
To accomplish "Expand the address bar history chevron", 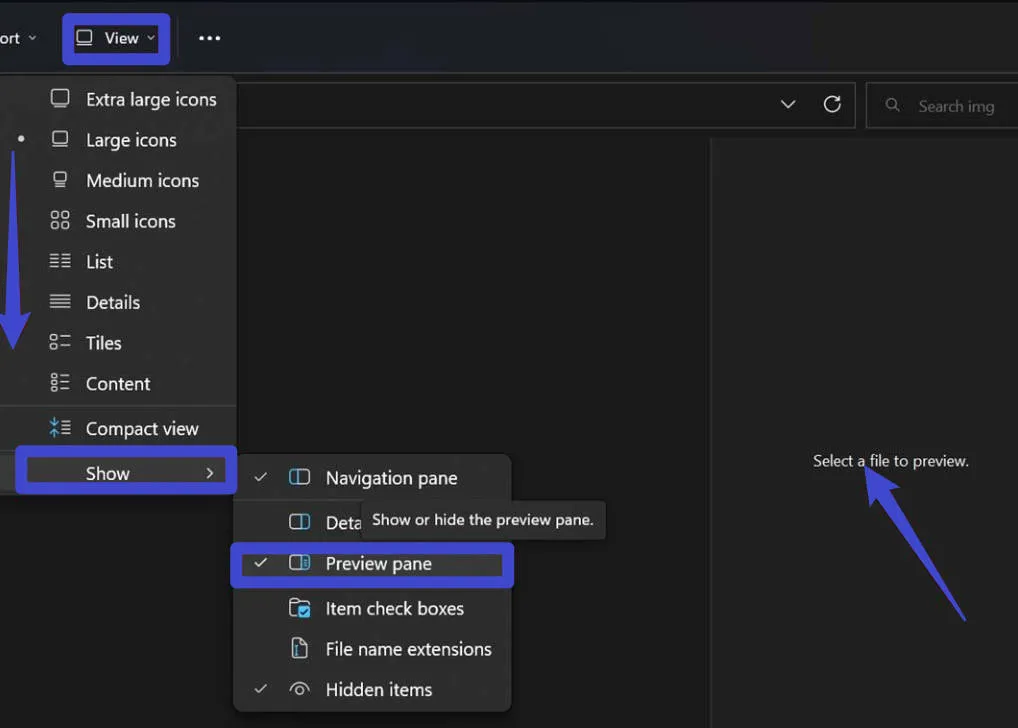I will point(788,105).
